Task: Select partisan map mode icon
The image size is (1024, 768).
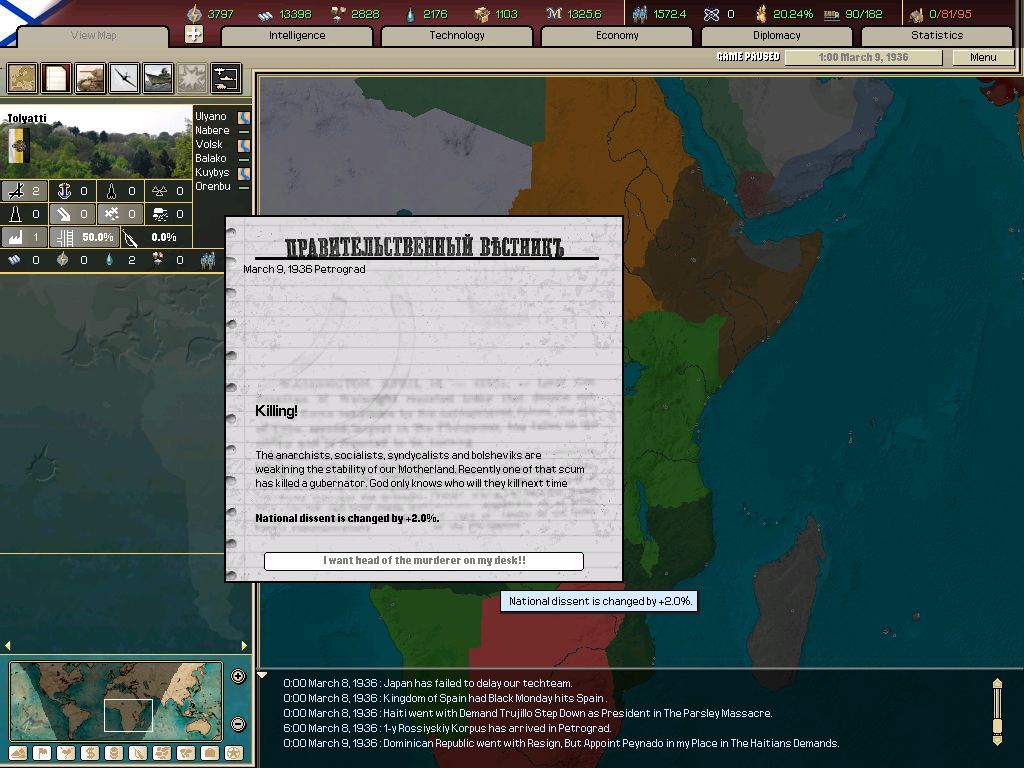Action: pyautogui.click(x=138, y=753)
